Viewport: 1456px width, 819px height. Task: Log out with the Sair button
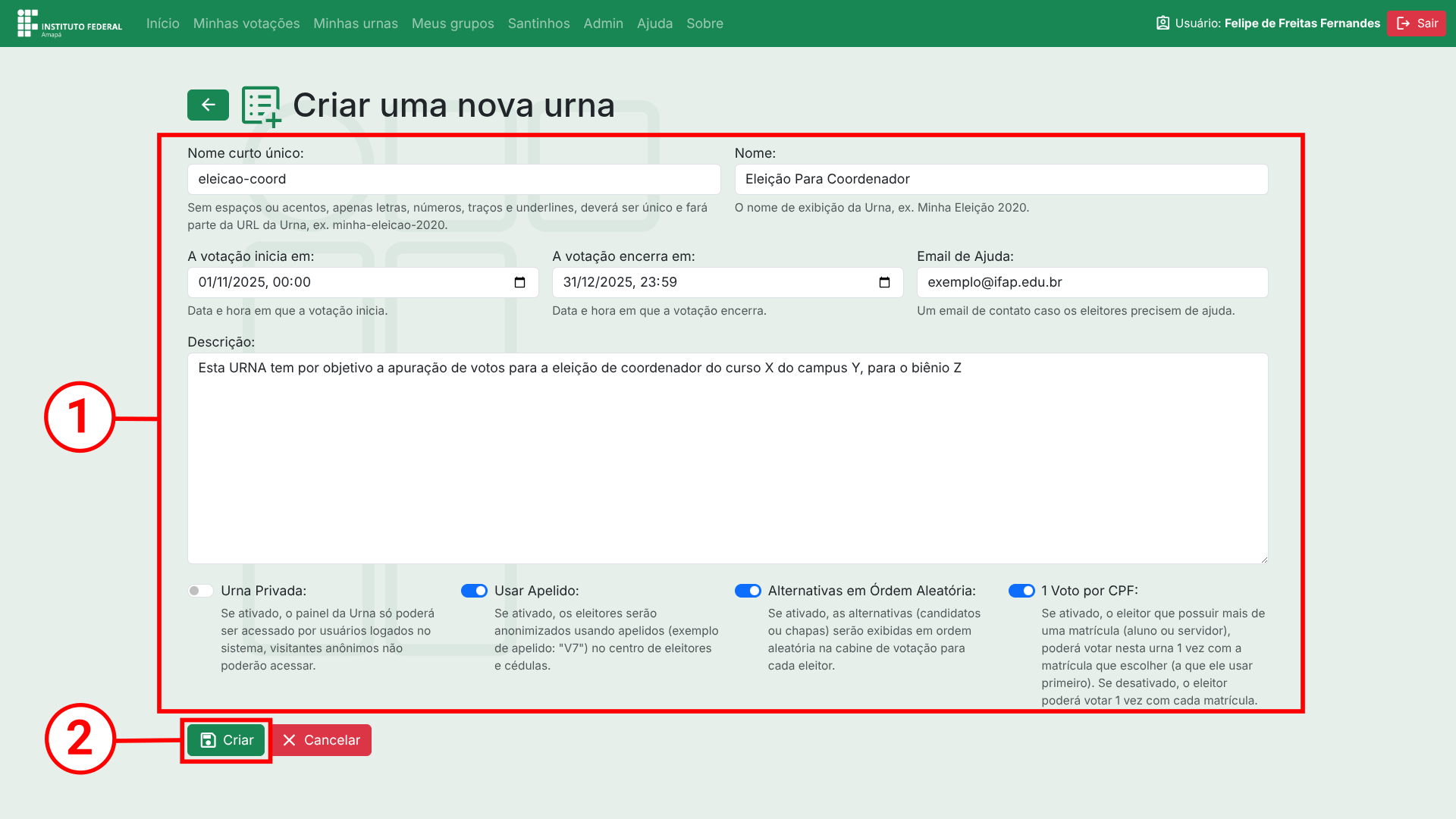[x=1417, y=23]
